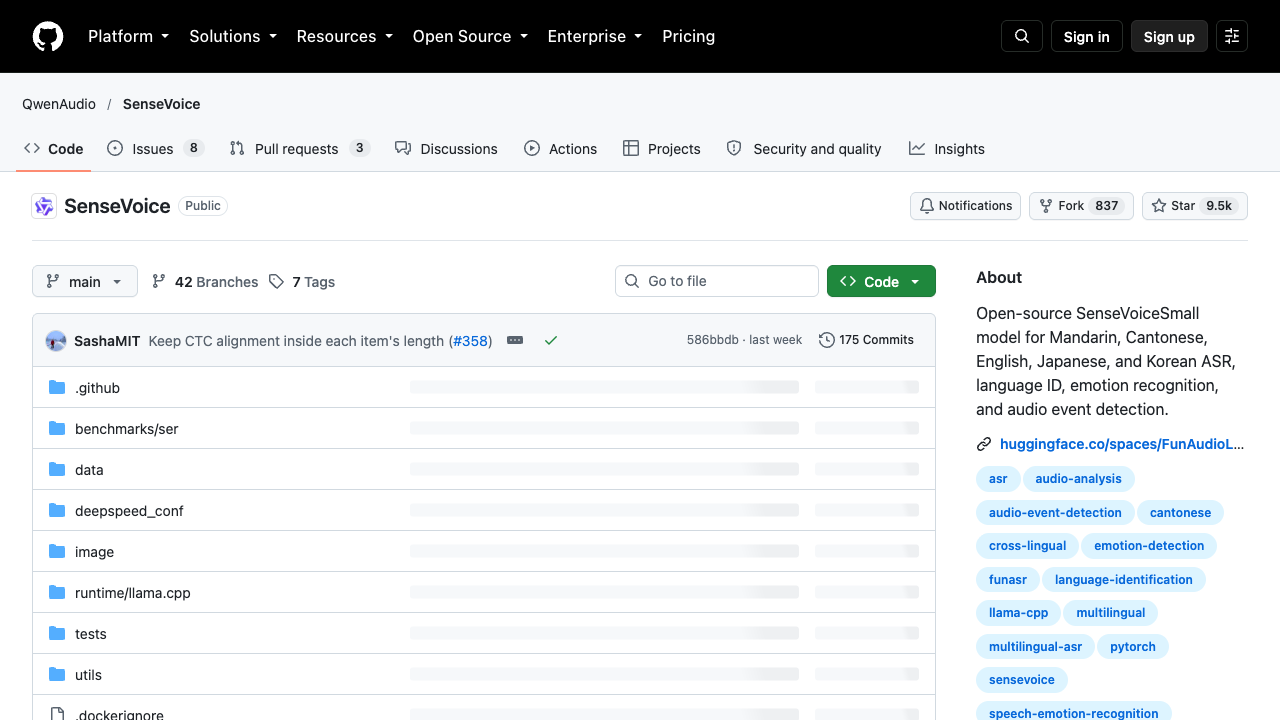Open the main branch selector
This screenshot has width=1280, height=720.
(x=84, y=282)
